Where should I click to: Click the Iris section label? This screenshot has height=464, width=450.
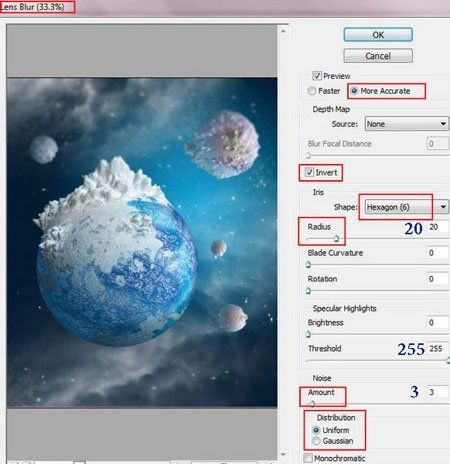point(318,192)
